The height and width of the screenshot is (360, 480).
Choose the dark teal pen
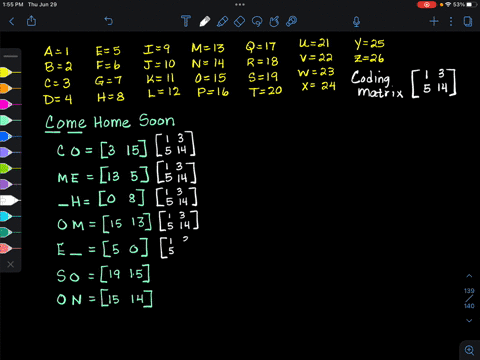(10, 232)
